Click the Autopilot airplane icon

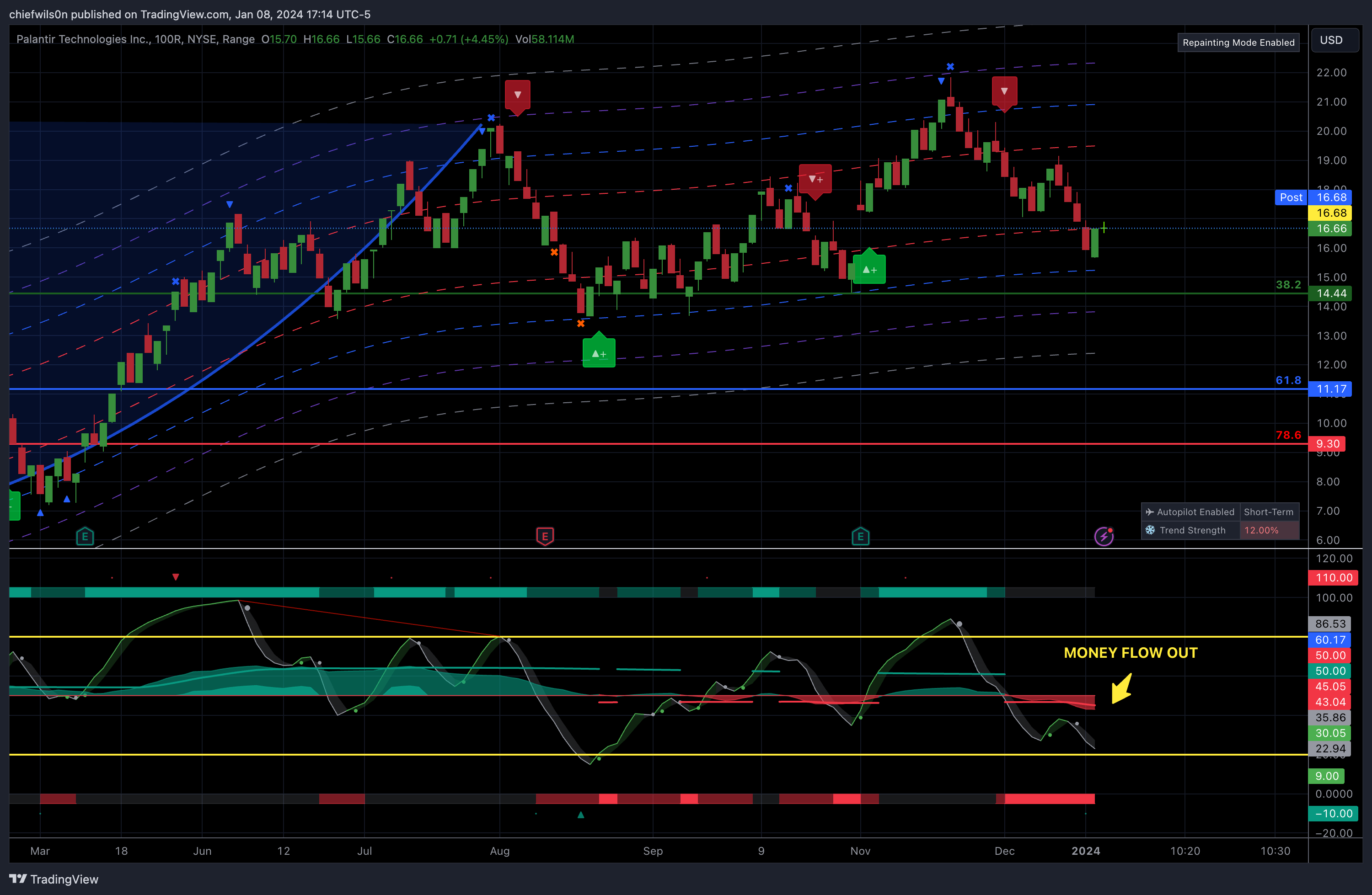(x=1149, y=512)
